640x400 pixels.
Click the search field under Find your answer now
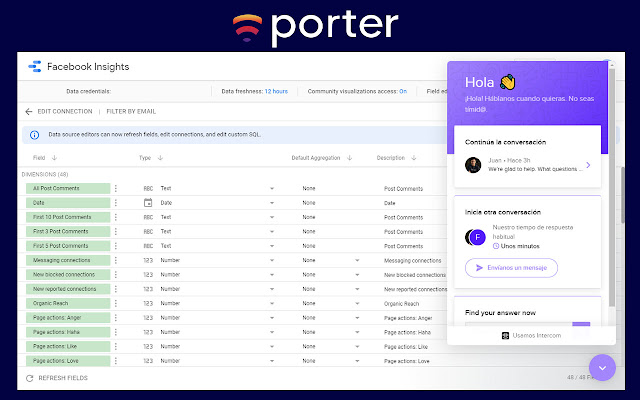(518, 324)
